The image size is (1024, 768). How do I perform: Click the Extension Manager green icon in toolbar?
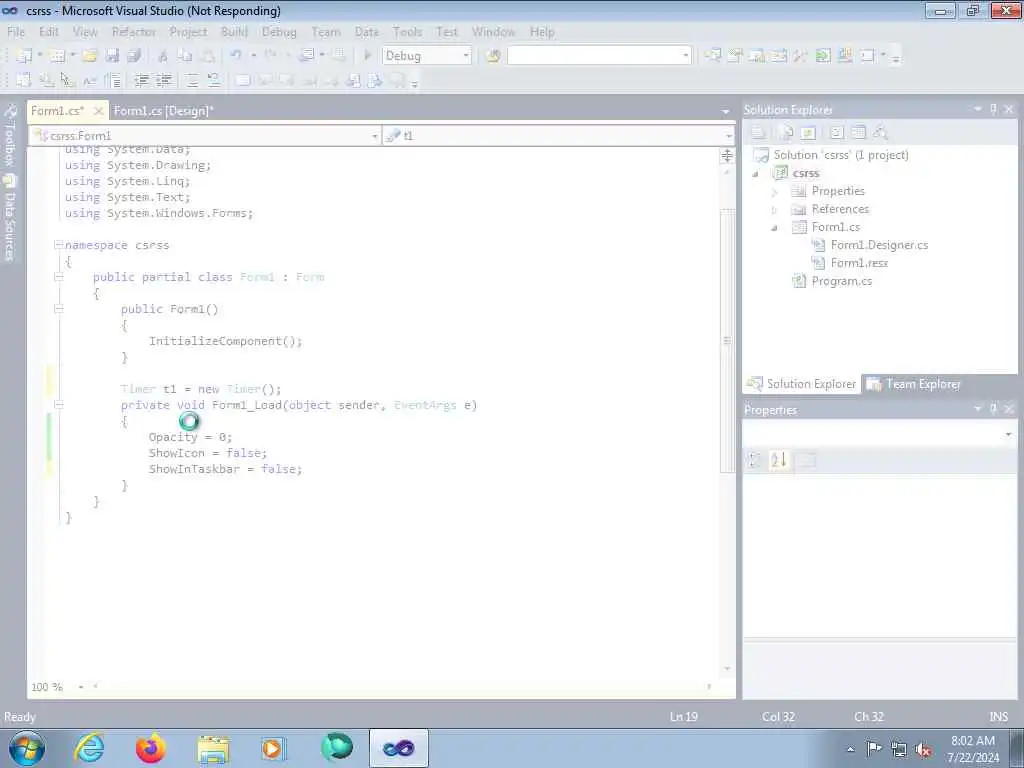(x=823, y=56)
